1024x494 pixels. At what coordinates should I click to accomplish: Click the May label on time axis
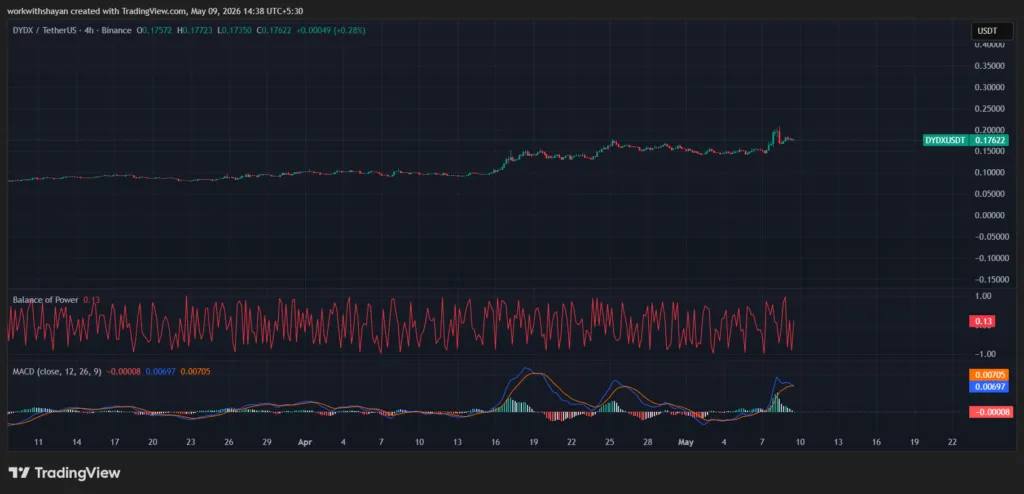685,442
